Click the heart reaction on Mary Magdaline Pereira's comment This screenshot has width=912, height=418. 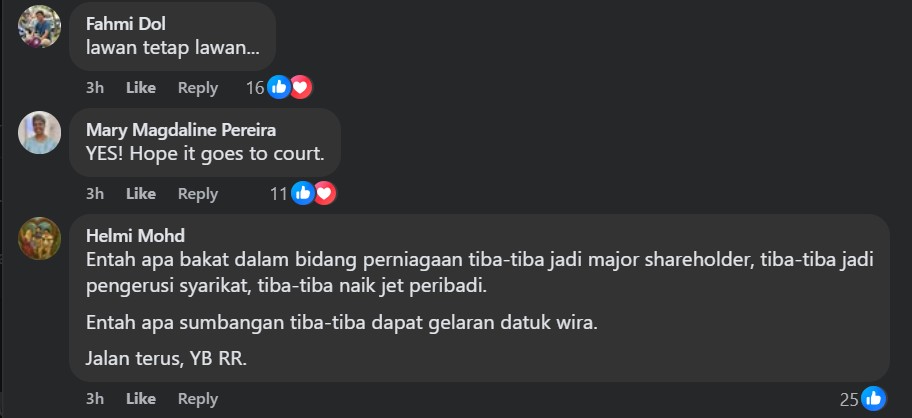pos(325,193)
